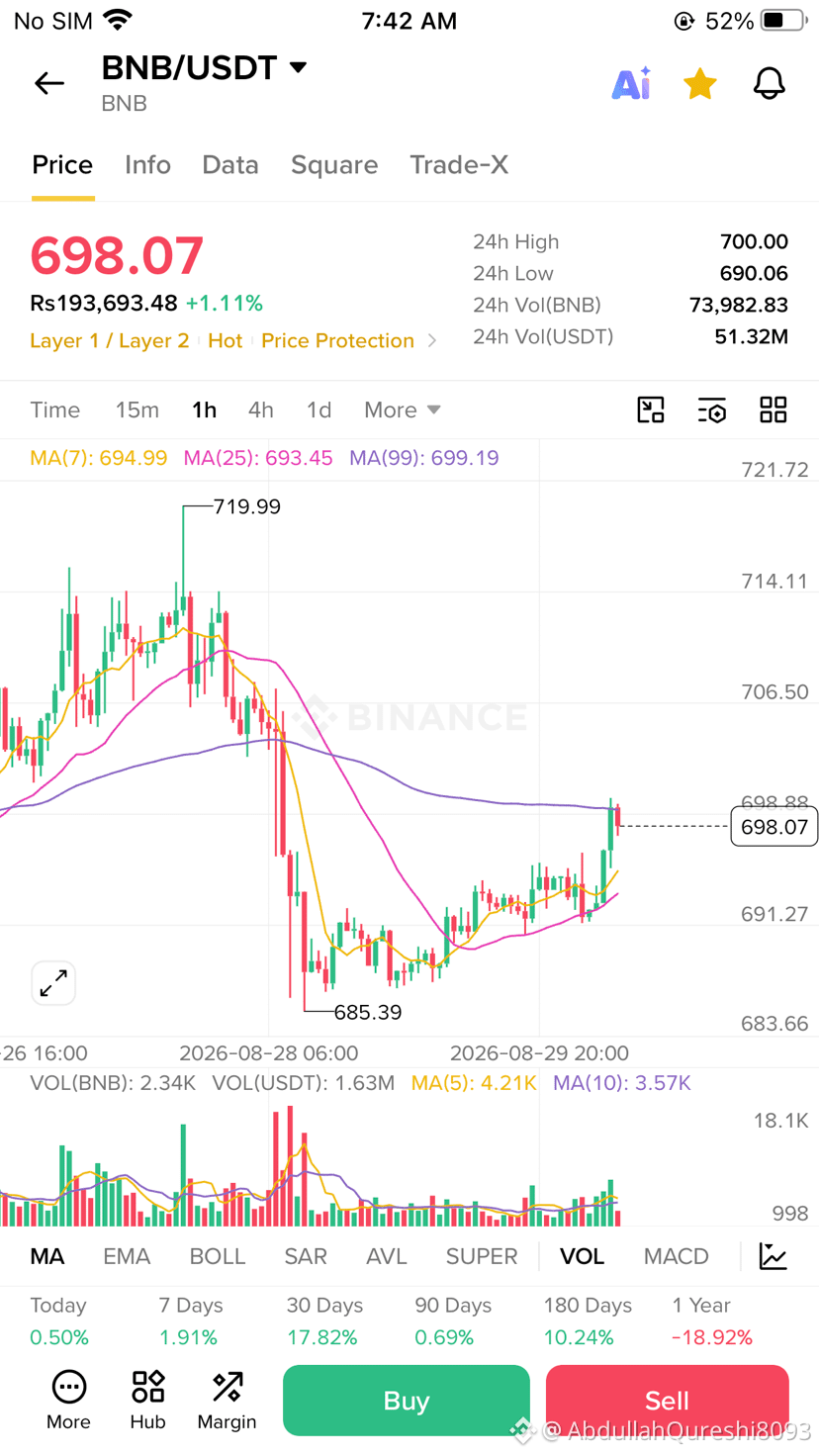Tap the 24h Vol(USDT) value 51.32M
The height and width of the screenshot is (1456, 819).
pos(752,336)
